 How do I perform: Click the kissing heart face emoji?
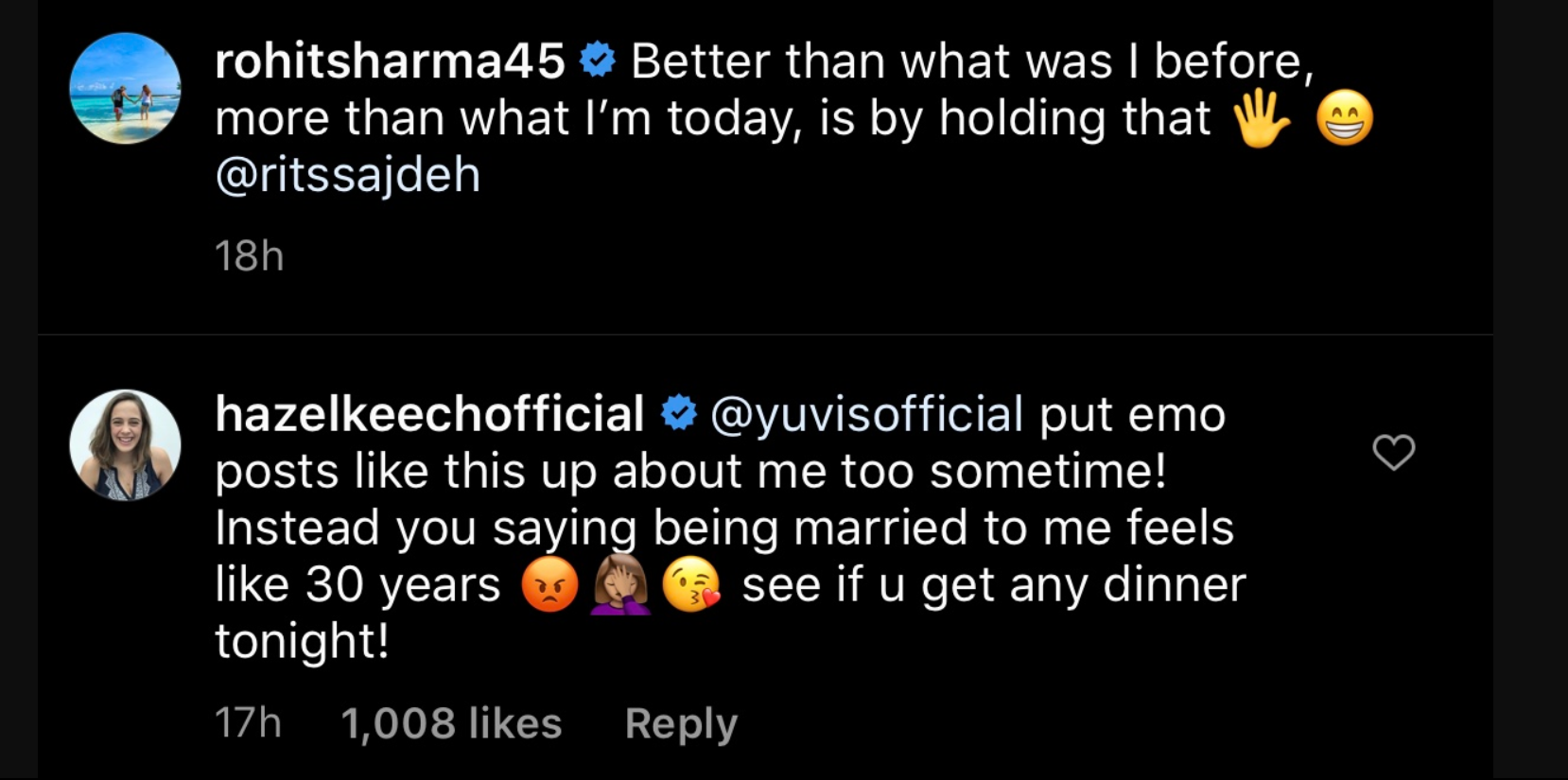click(691, 585)
